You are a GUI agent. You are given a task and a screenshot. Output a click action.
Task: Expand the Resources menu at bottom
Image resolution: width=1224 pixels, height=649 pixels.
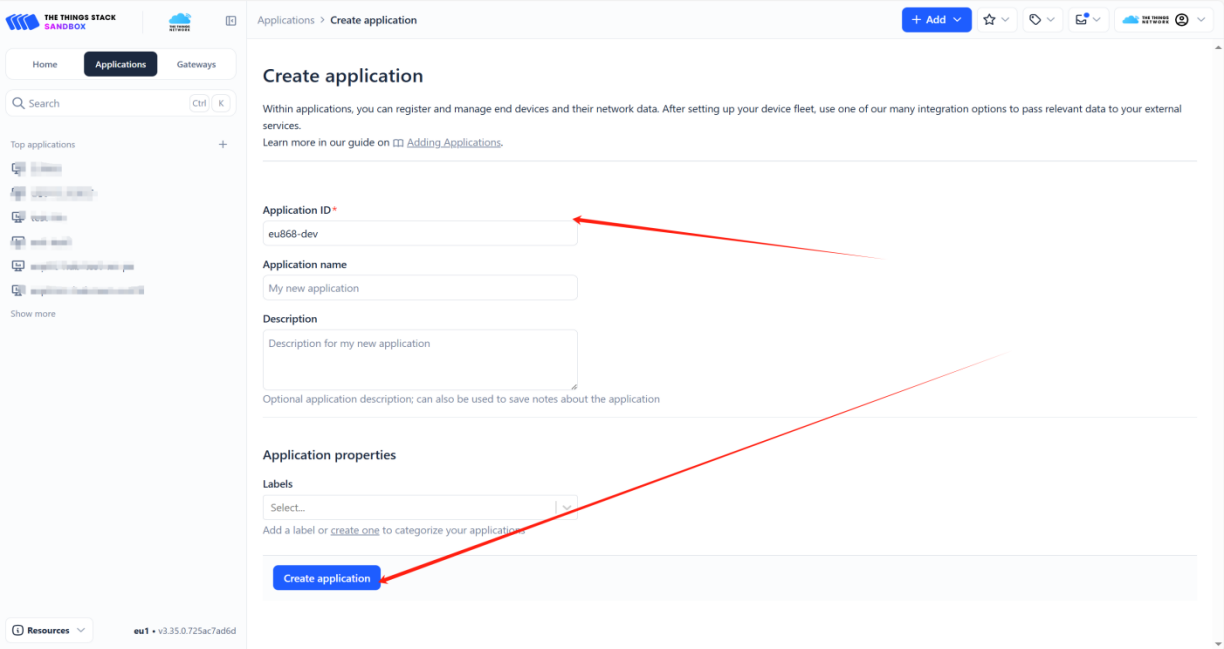pos(50,630)
